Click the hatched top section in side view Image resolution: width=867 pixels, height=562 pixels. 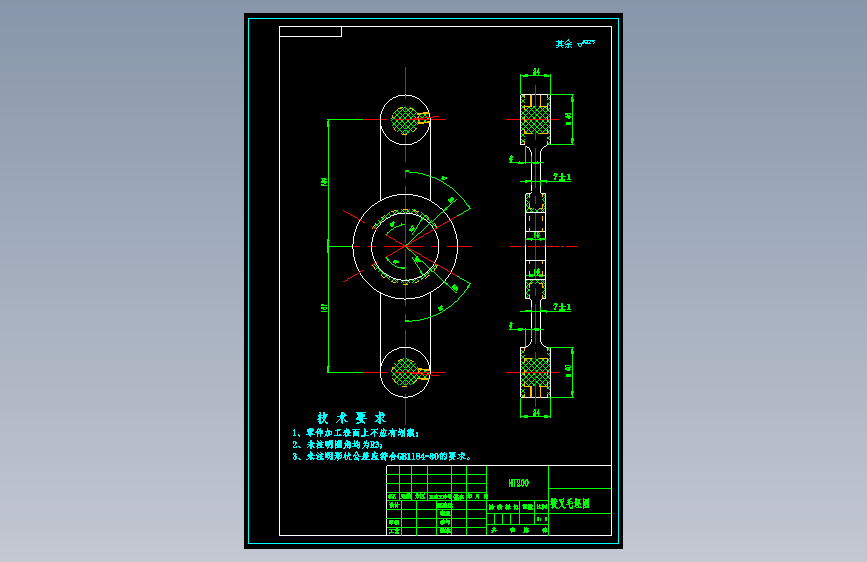pos(535,120)
